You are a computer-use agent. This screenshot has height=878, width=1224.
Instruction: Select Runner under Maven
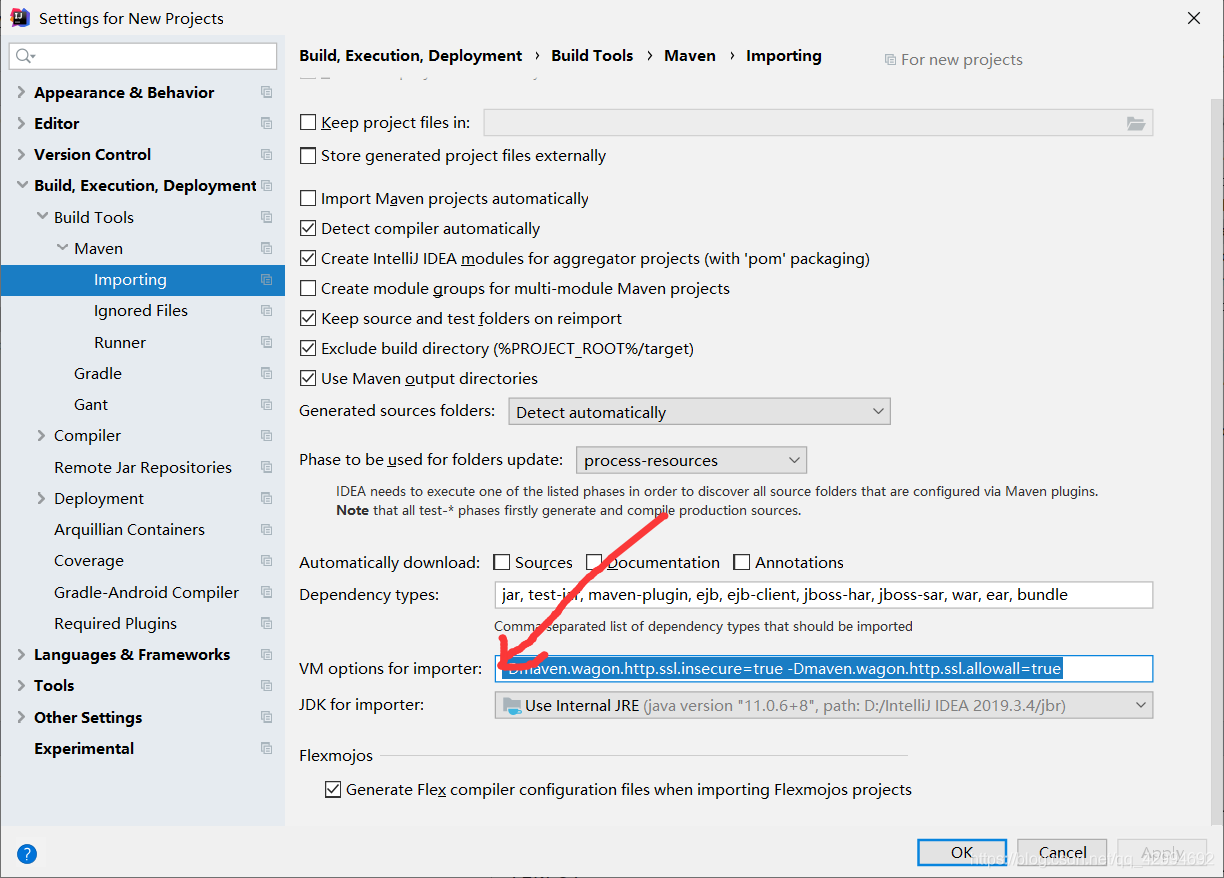pos(120,342)
